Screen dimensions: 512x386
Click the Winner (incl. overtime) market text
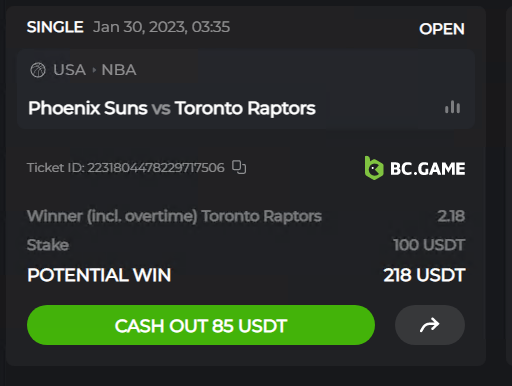(112, 216)
